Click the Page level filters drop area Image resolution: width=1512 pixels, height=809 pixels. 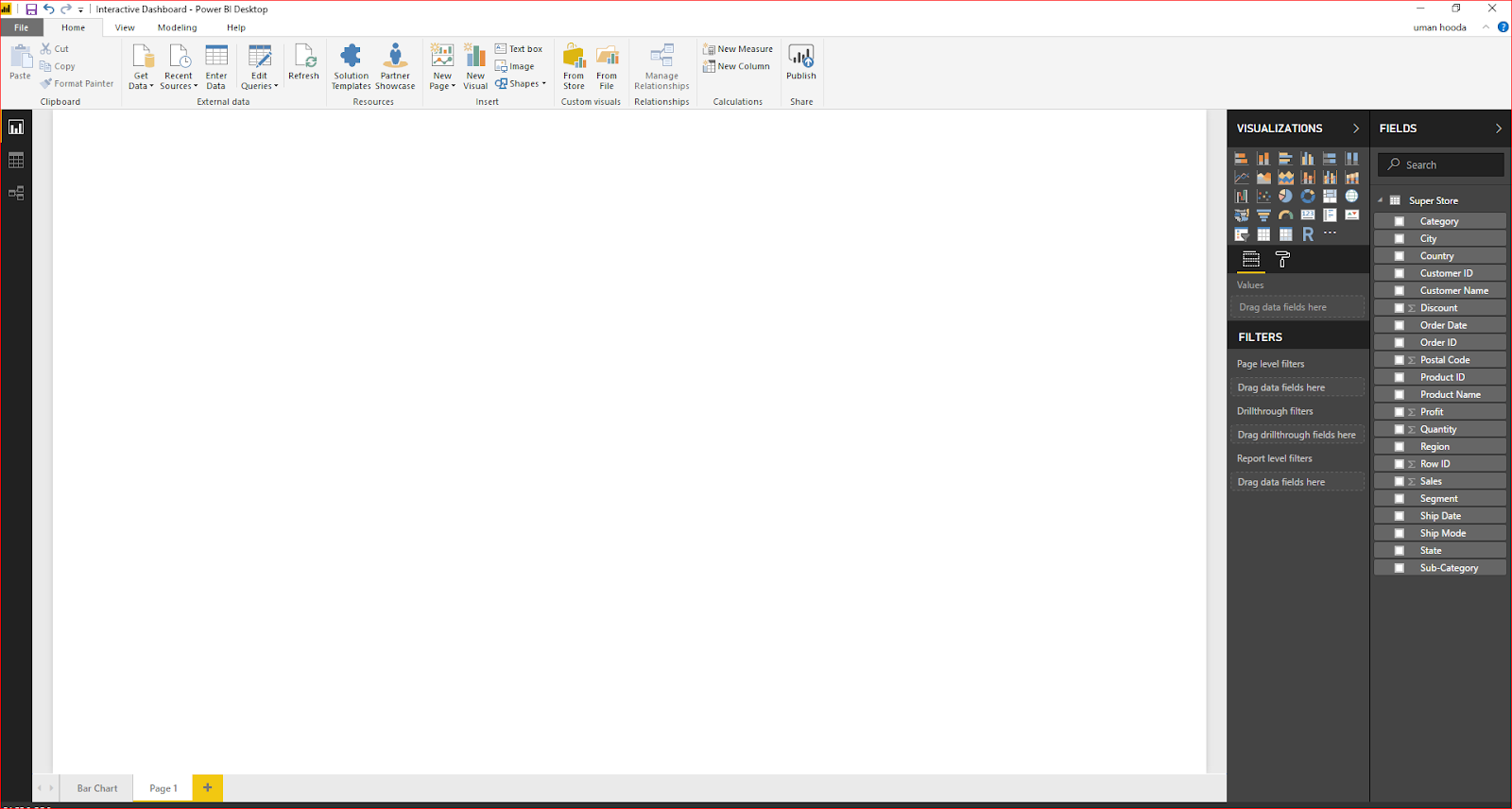1298,387
